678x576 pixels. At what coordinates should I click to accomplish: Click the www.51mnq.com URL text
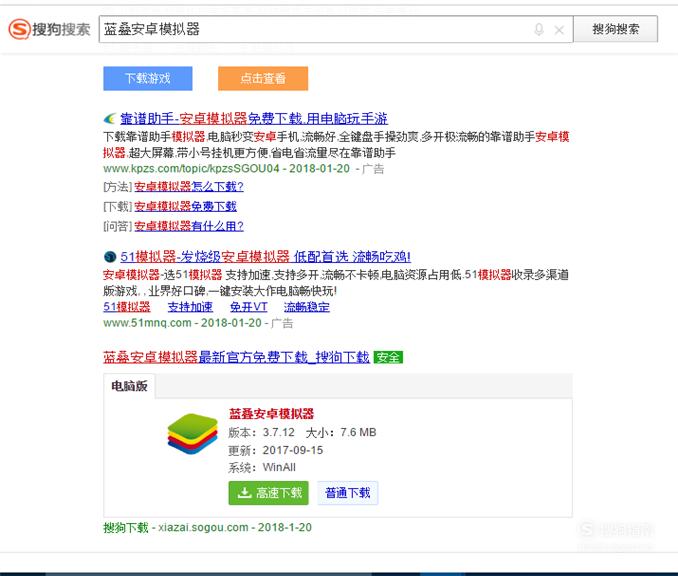[x=147, y=323]
